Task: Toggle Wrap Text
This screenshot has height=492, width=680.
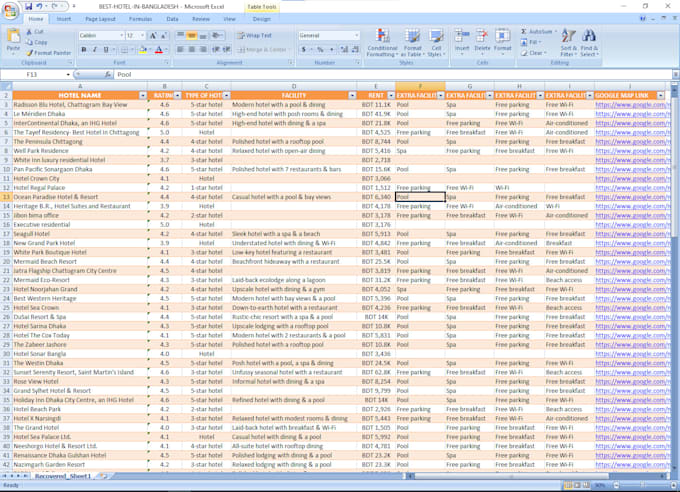Action: [x=255, y=36]
